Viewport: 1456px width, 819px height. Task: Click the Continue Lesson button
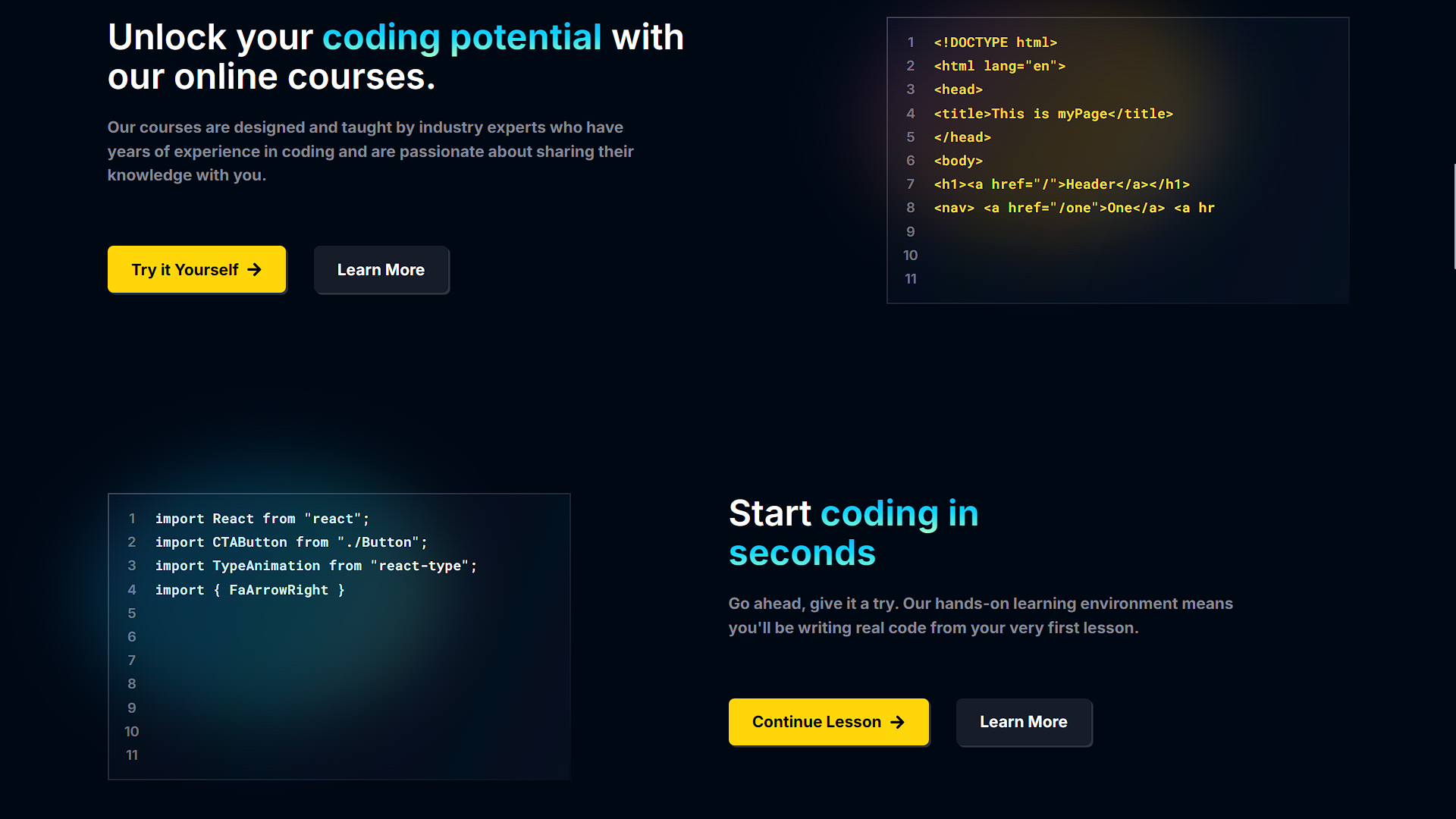pos(828,722)
